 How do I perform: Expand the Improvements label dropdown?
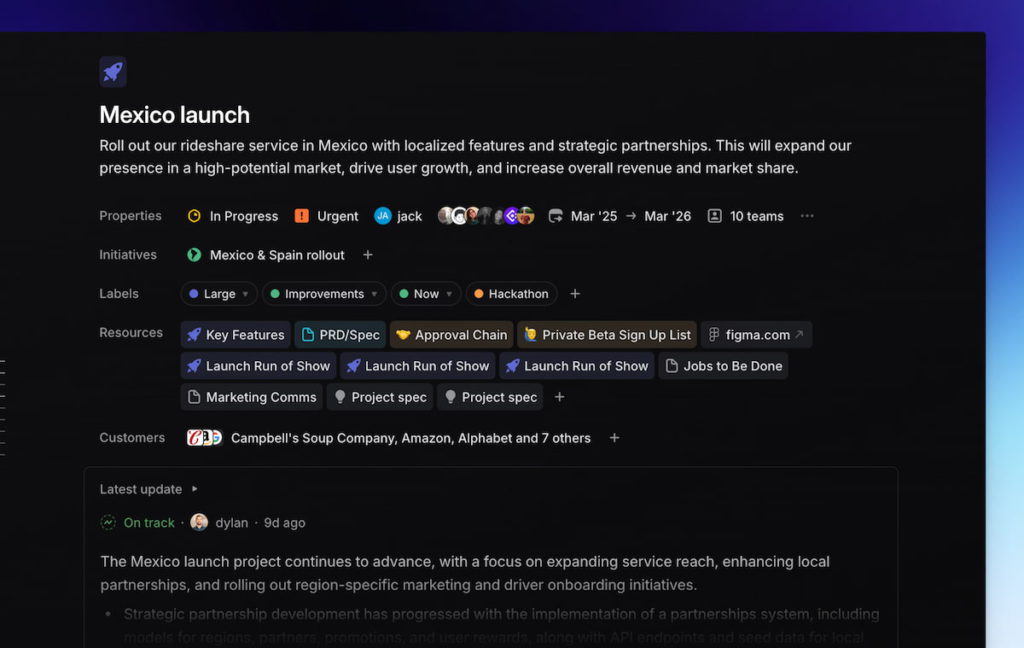pos(324,294)
